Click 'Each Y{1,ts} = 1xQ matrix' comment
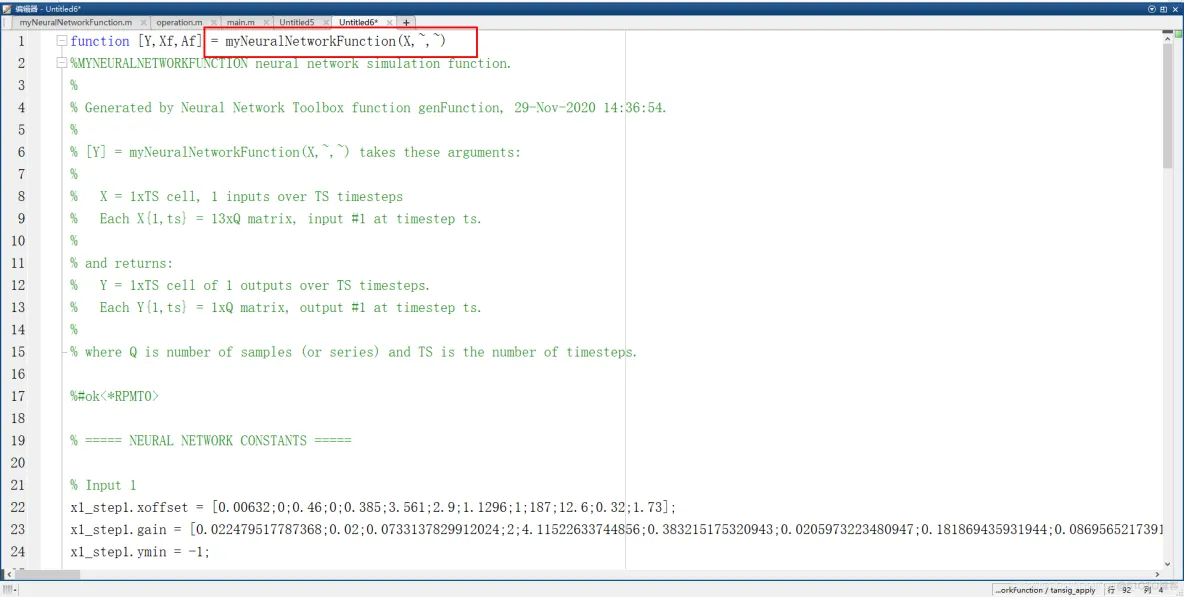 pos(276,307)
